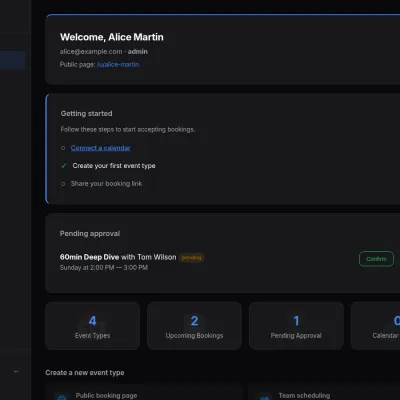Click the number 2 above Upcoming Bookings
The image size is (400, 400).
coord(194,321)
